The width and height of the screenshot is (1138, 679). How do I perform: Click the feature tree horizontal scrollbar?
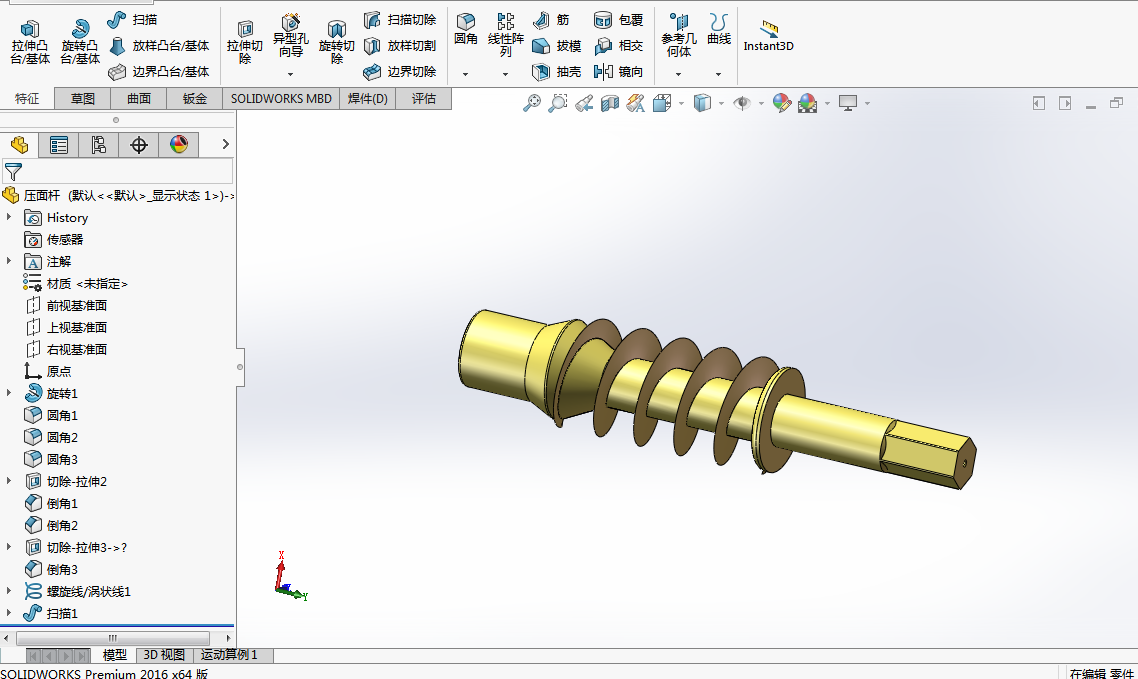click(x=113, y=638)
